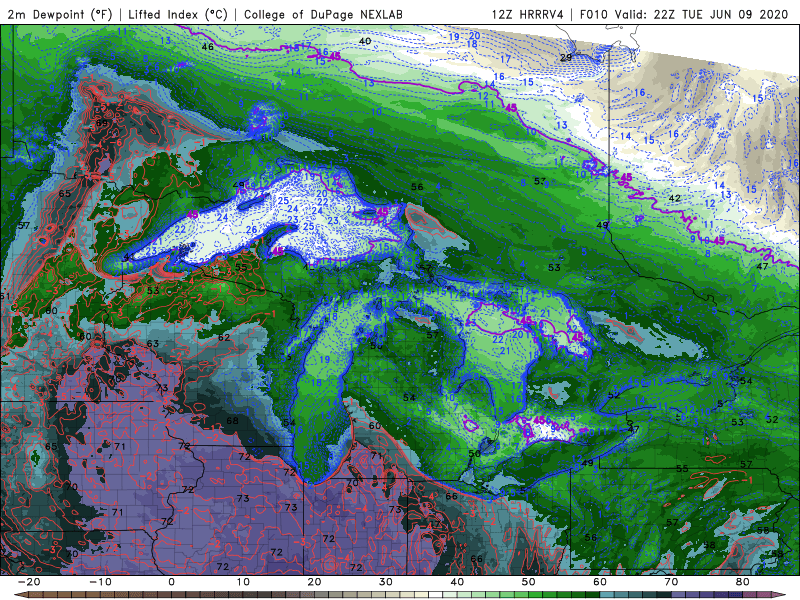This screenshot has width=800, height=600.
Task: Click the "40" label on the color scale
Action: (457, 582)
